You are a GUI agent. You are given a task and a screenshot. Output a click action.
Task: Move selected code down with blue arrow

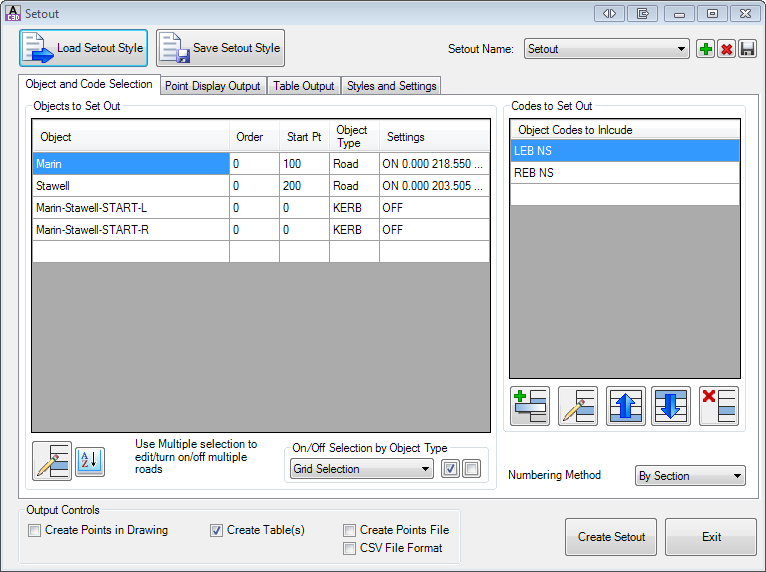click(670, 406)
